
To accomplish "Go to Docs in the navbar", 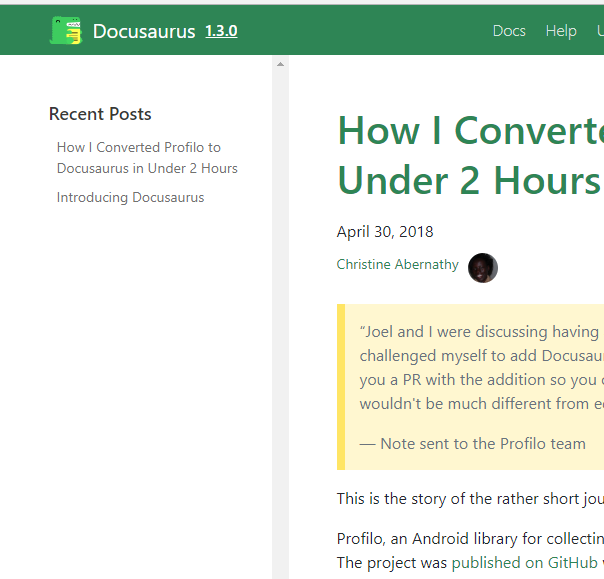I will click(x=509, y=31).
